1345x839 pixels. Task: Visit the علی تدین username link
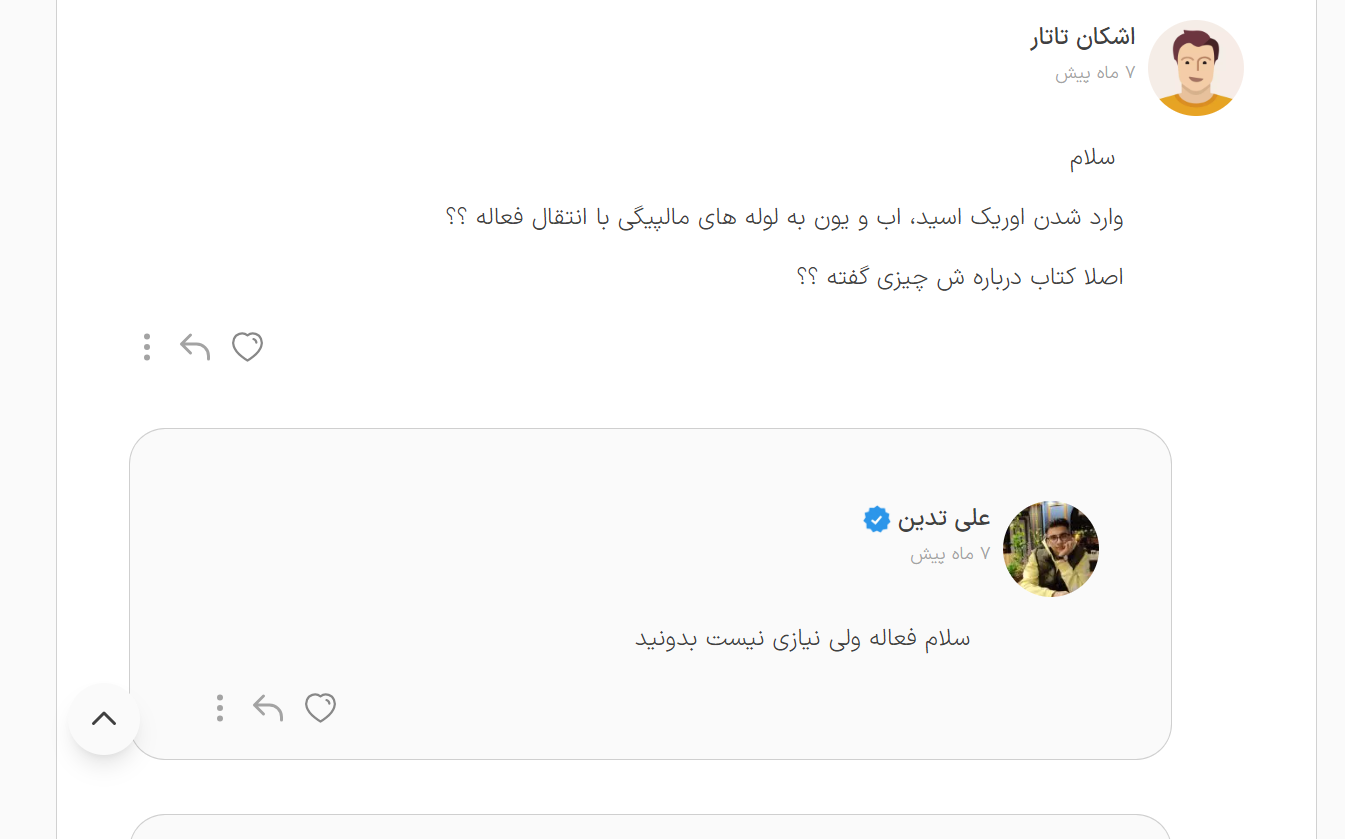point(943,519)
